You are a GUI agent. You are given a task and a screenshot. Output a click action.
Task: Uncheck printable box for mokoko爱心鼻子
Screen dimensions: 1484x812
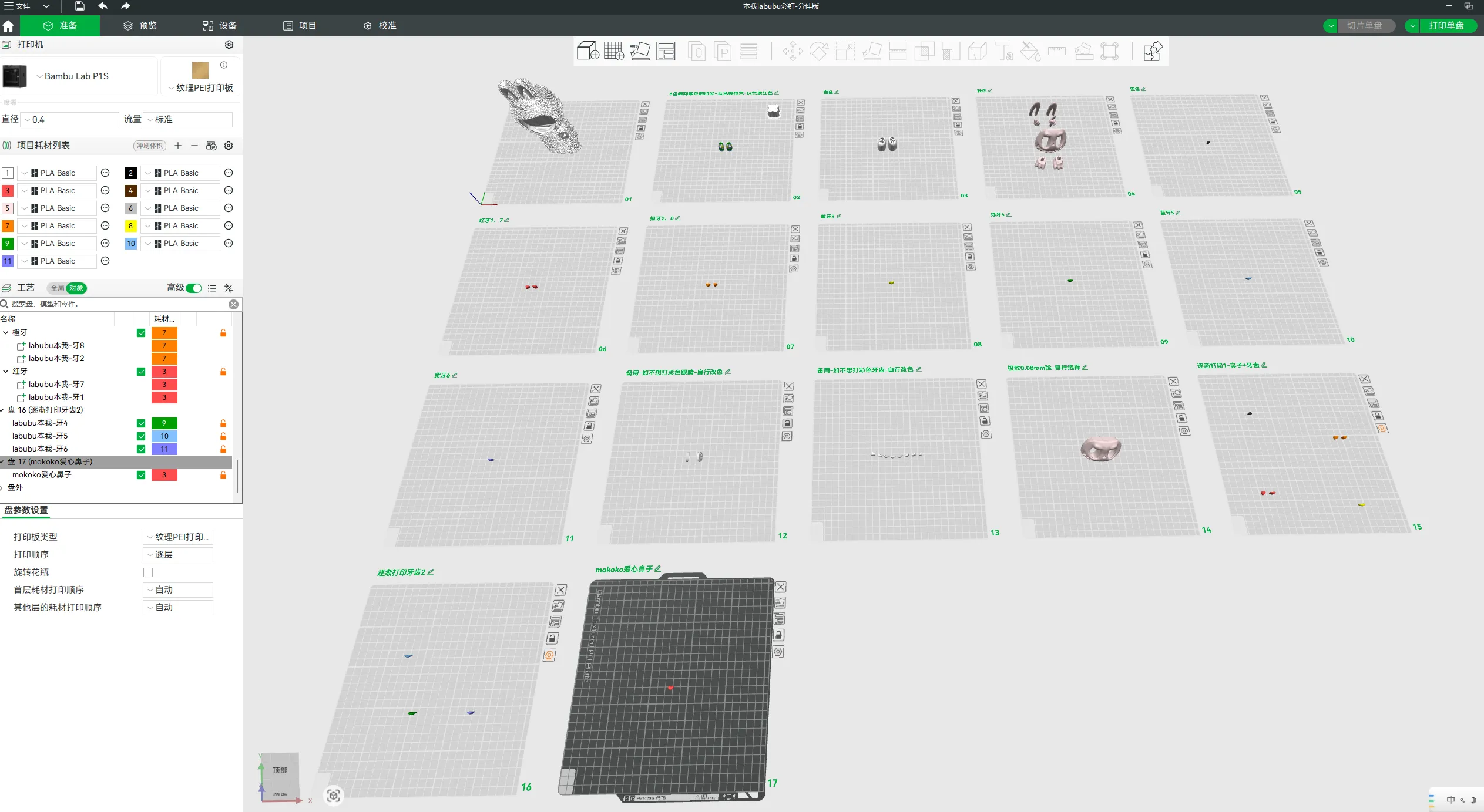tap(141, 475)
